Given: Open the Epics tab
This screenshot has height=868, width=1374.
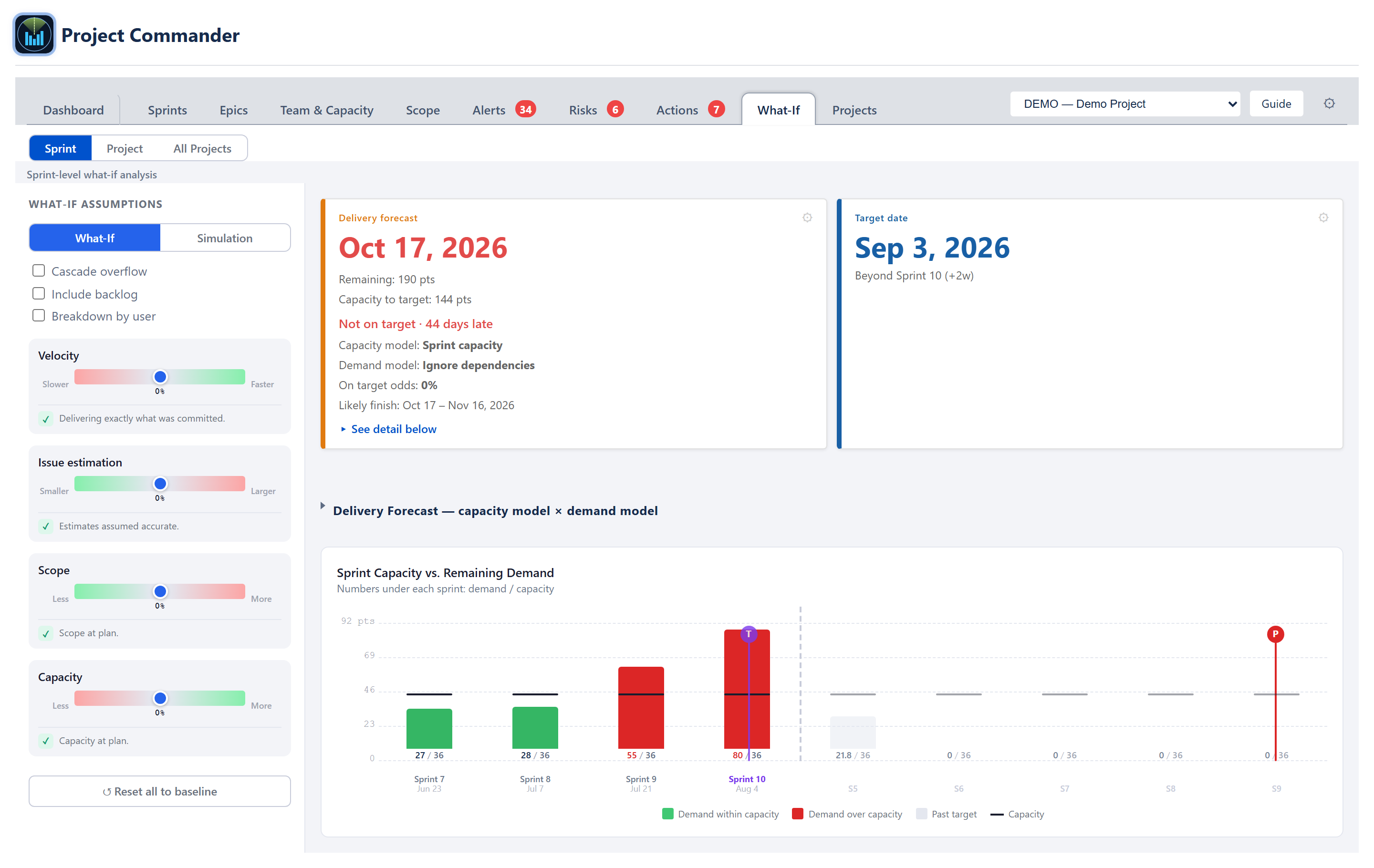Looking at the screenshot, I should tap(233, 110).
